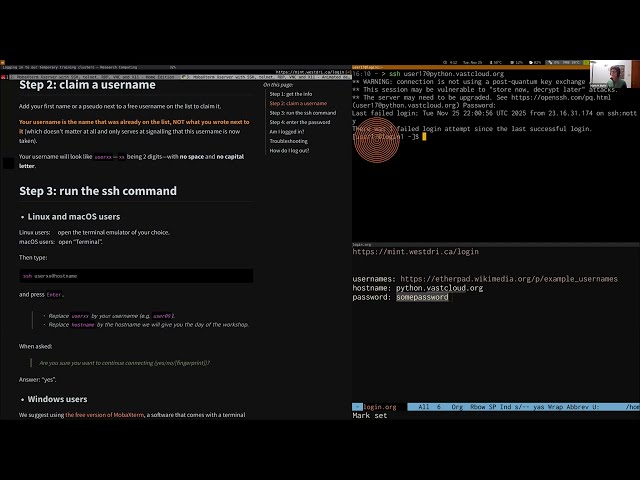
Task: Click the 'ssh user17@python.vastcloud.org' command line
Action: (x=446, y=74)
